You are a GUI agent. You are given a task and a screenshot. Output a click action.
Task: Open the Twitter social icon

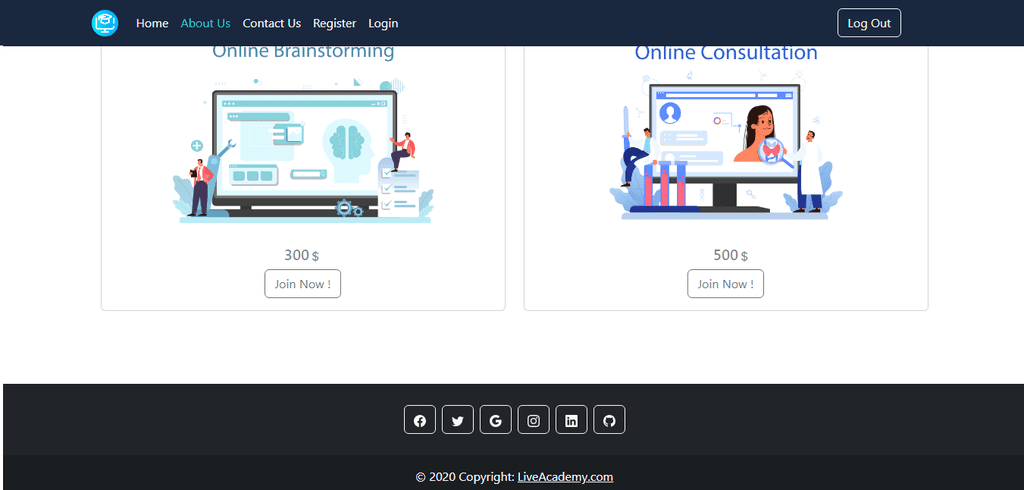pos(458,419)
